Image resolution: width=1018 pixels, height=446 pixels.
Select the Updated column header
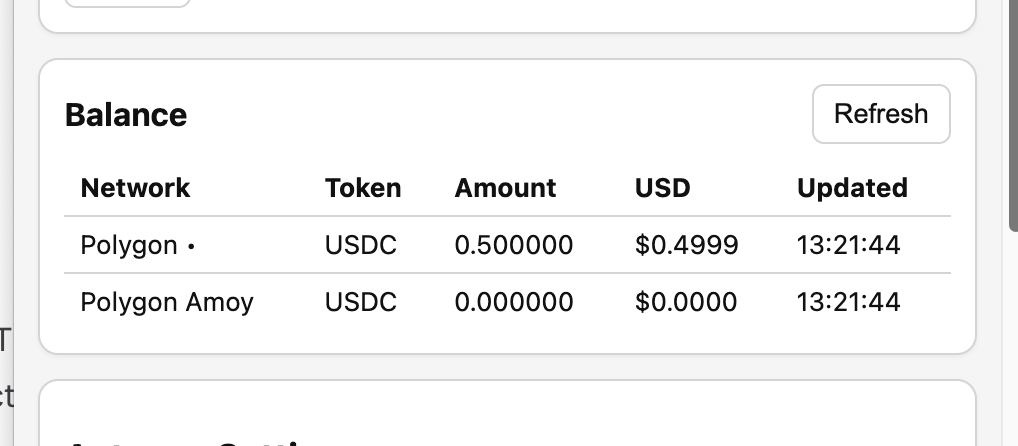tap(852, 188)
